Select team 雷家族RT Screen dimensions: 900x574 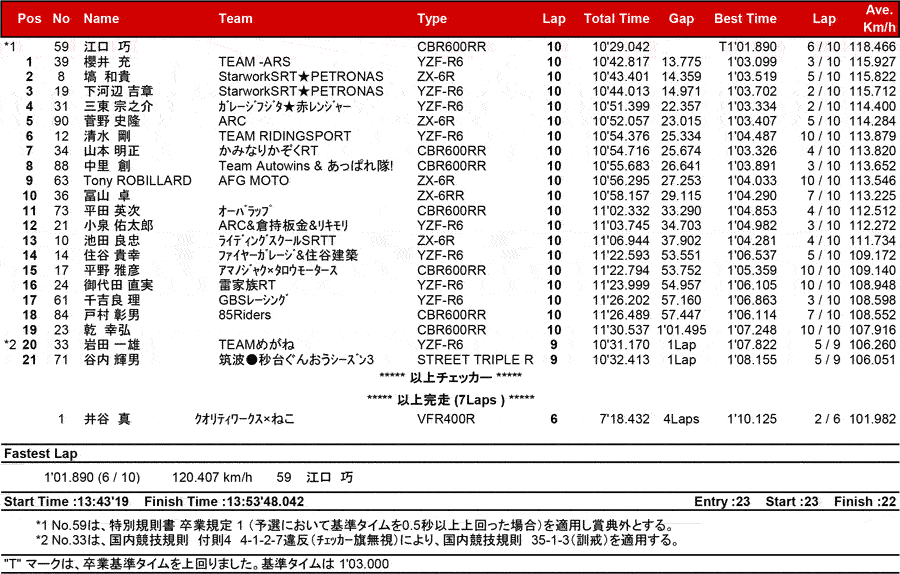247,285
